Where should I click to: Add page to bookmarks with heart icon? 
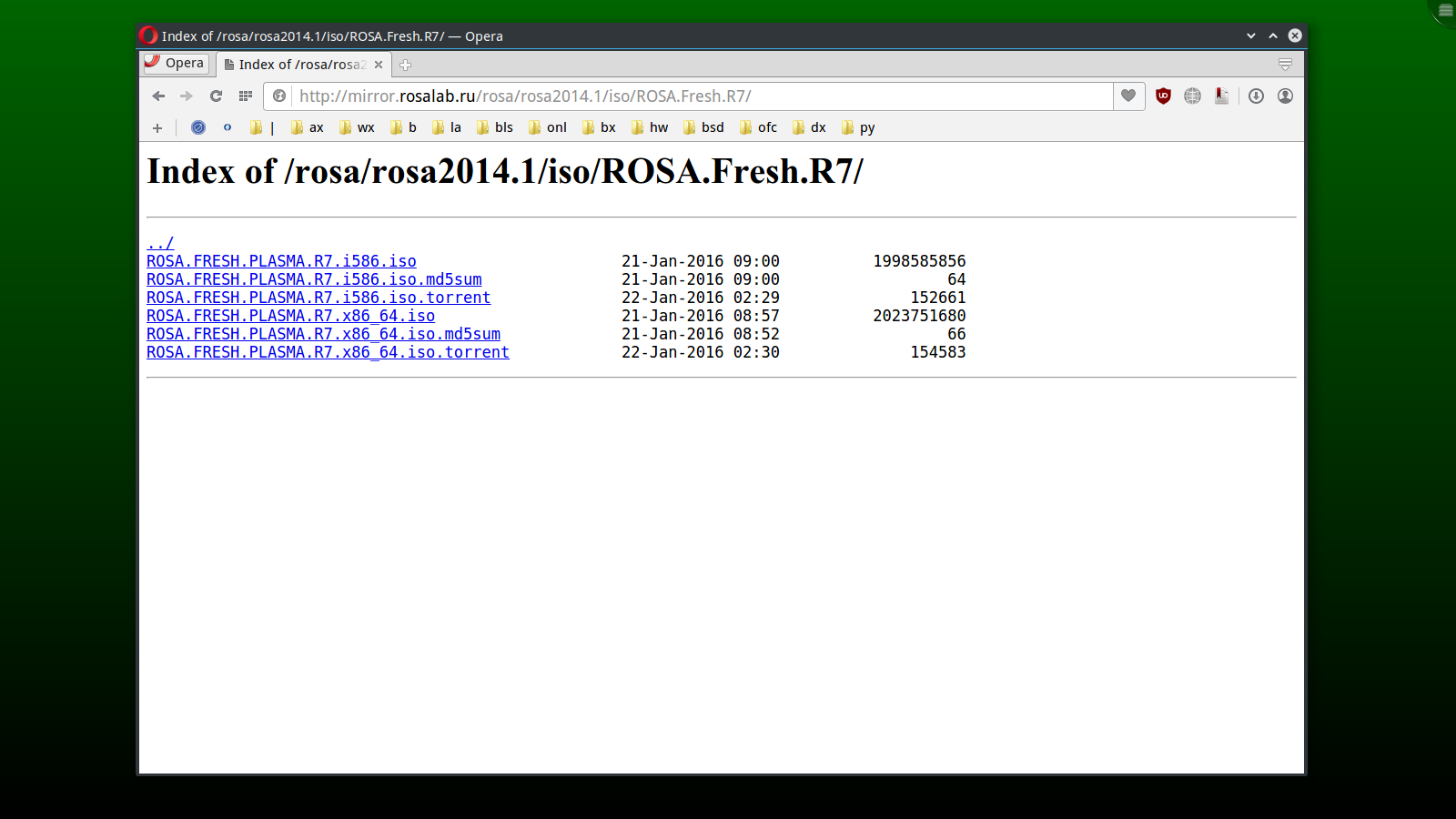point(1128,96)
